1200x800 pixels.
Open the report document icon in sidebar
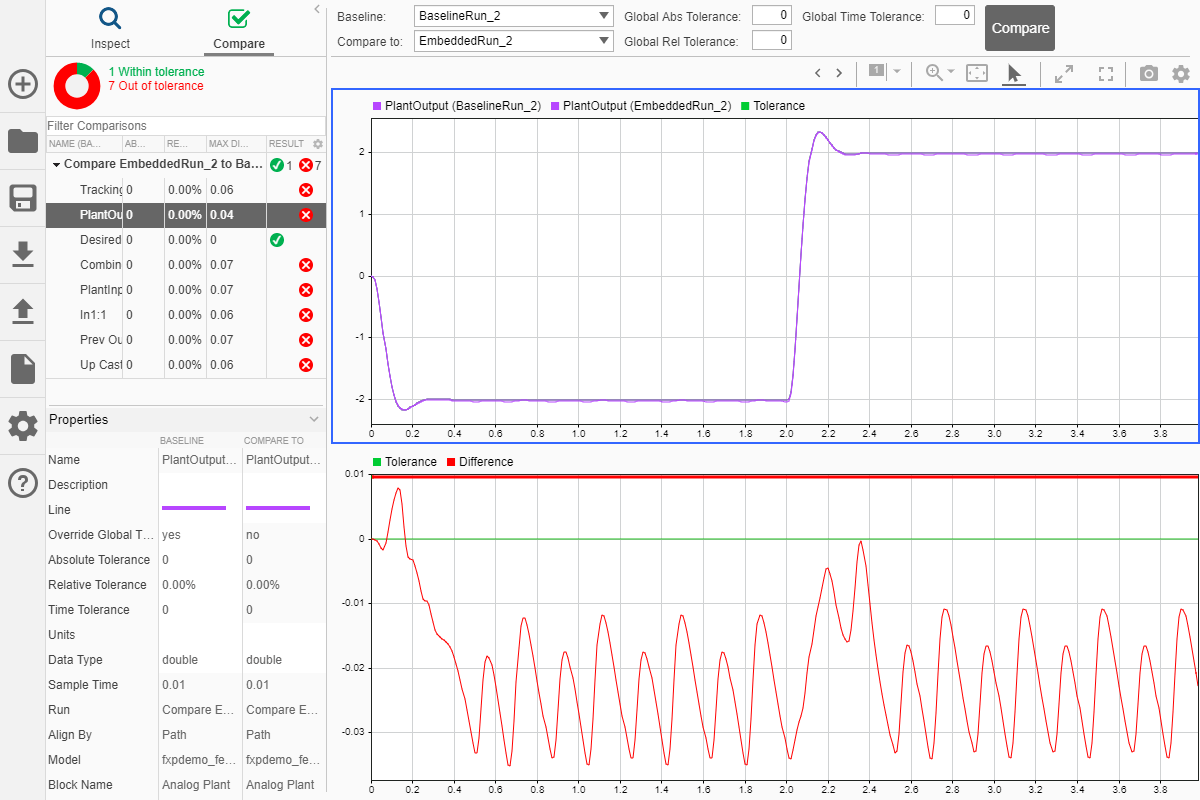[22, 369]
